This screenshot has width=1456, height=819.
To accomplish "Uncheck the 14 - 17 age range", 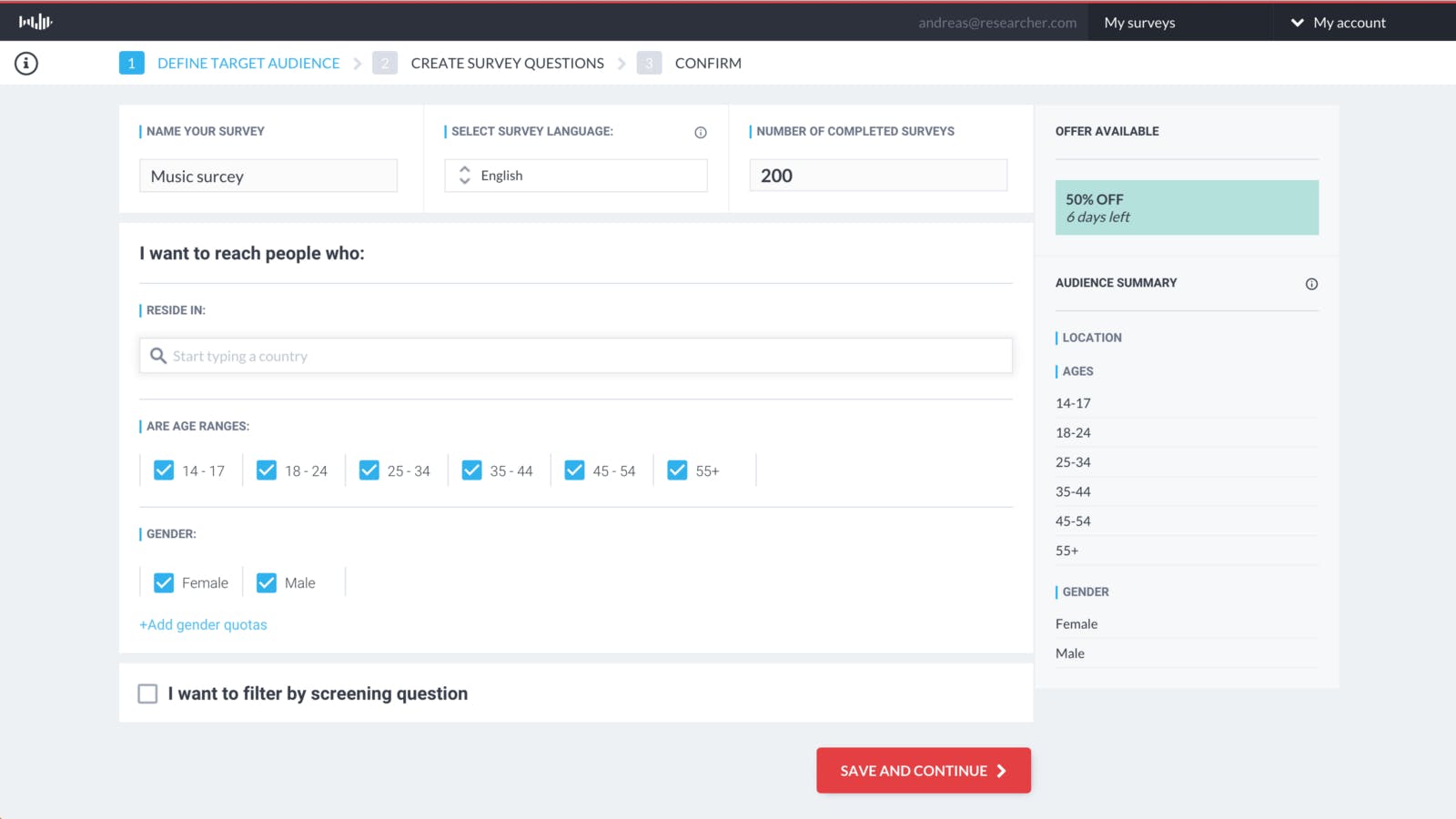I will pyautogui.click(x=164, y=470).
